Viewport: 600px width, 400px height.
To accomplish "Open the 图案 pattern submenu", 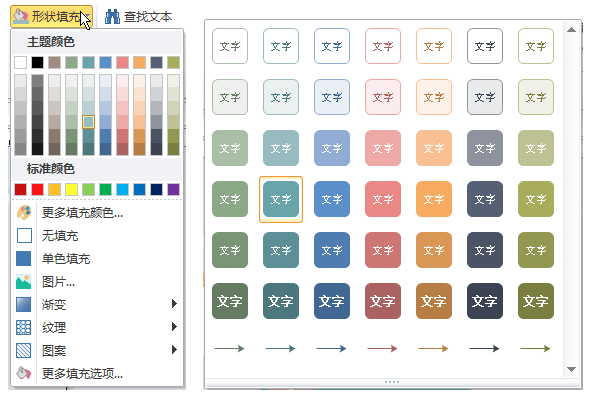I will pyautogui.click(x=97, y=350).
